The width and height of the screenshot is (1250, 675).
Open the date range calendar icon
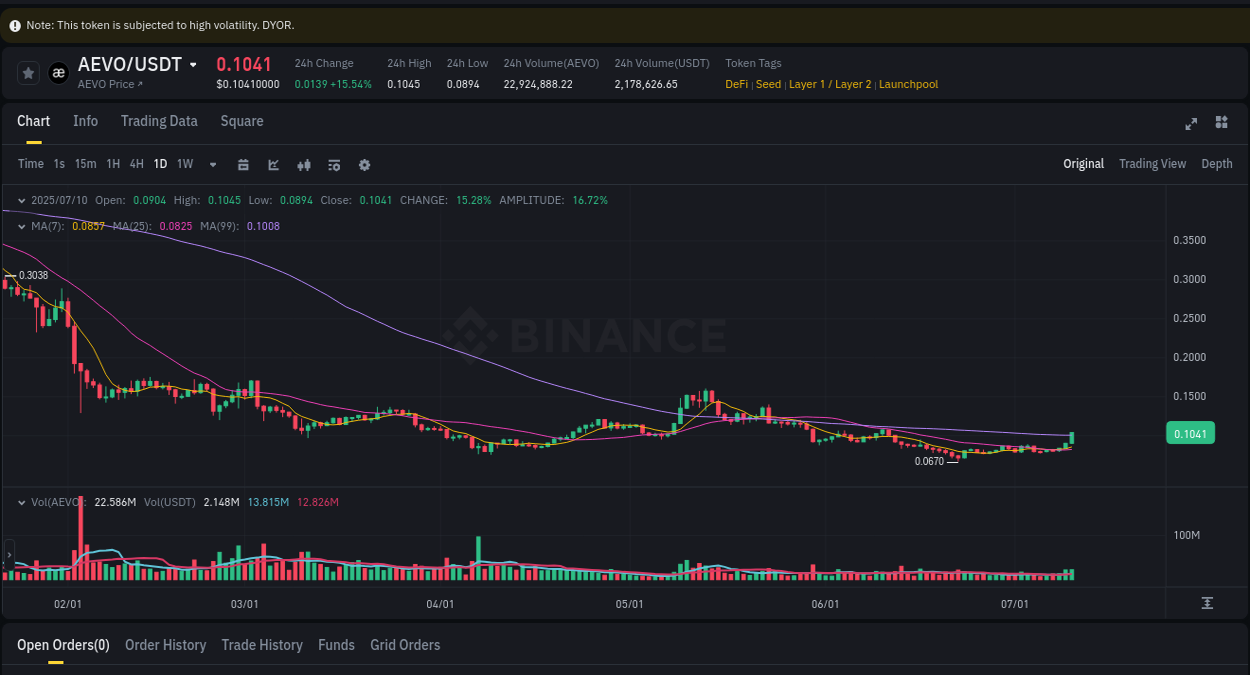coord(243,164)
